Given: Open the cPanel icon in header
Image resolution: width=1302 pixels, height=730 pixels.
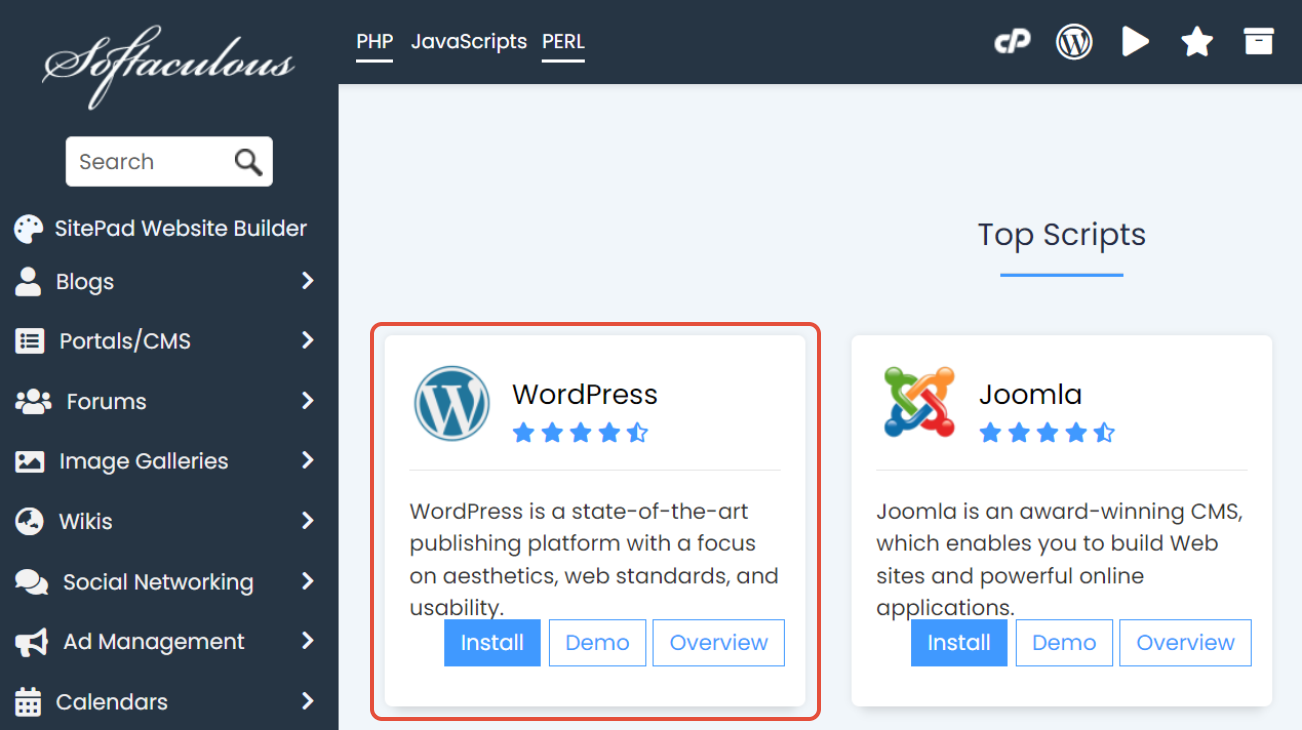Looking at the screenshot, I should (x=1012, y=42).
